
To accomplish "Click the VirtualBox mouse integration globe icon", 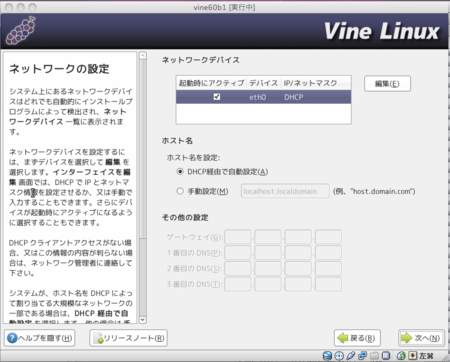I will point(401,356).
